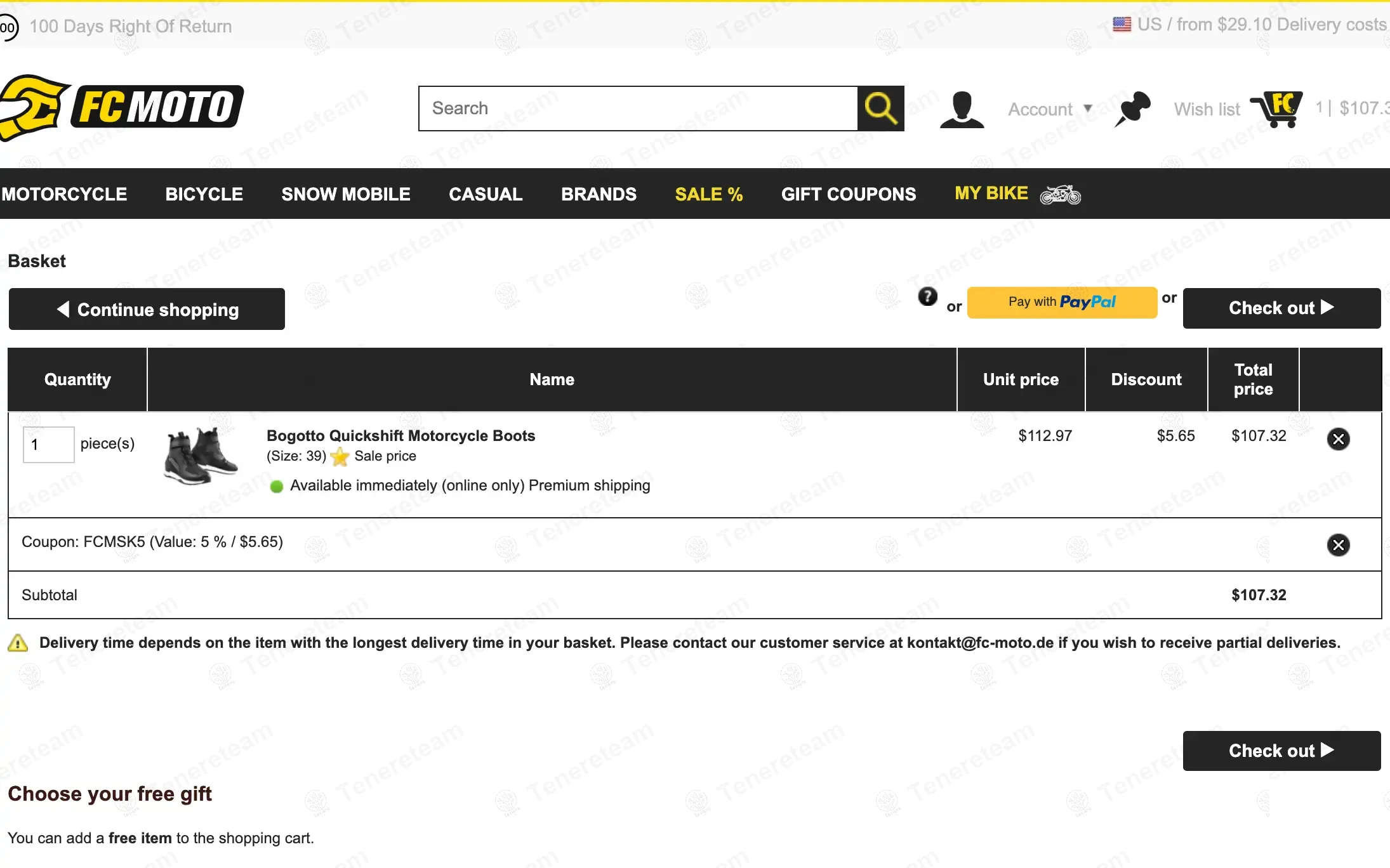
Task: Open the Wish list link
Action: click(1207, 109)
